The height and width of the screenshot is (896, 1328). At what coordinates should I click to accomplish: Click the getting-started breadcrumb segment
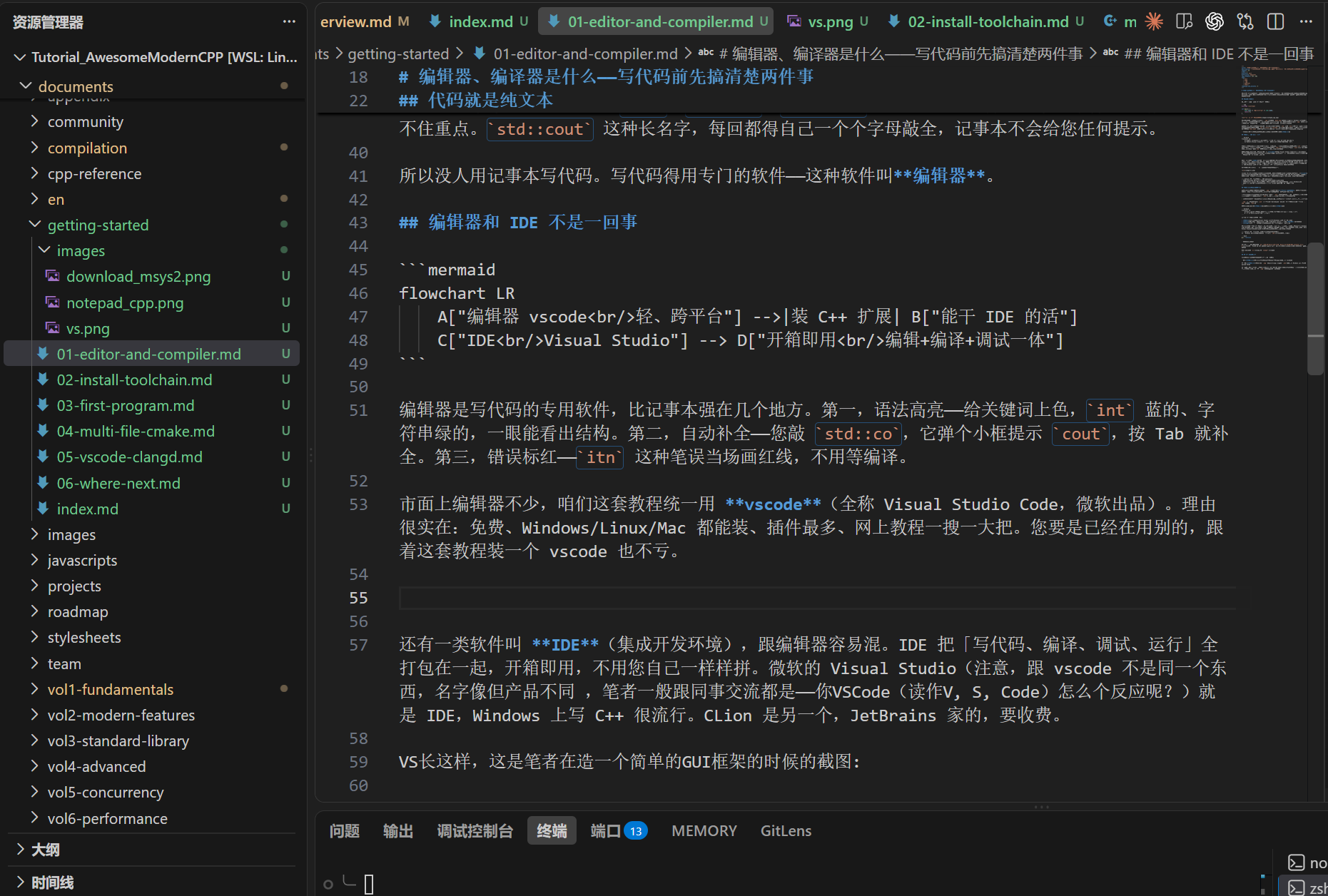pyautogui.click(x=398, y=54)
